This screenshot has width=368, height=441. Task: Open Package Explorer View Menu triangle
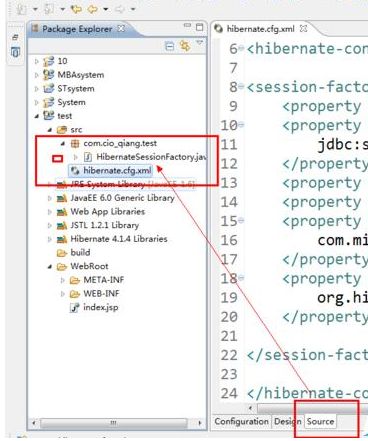click(200, 43)
